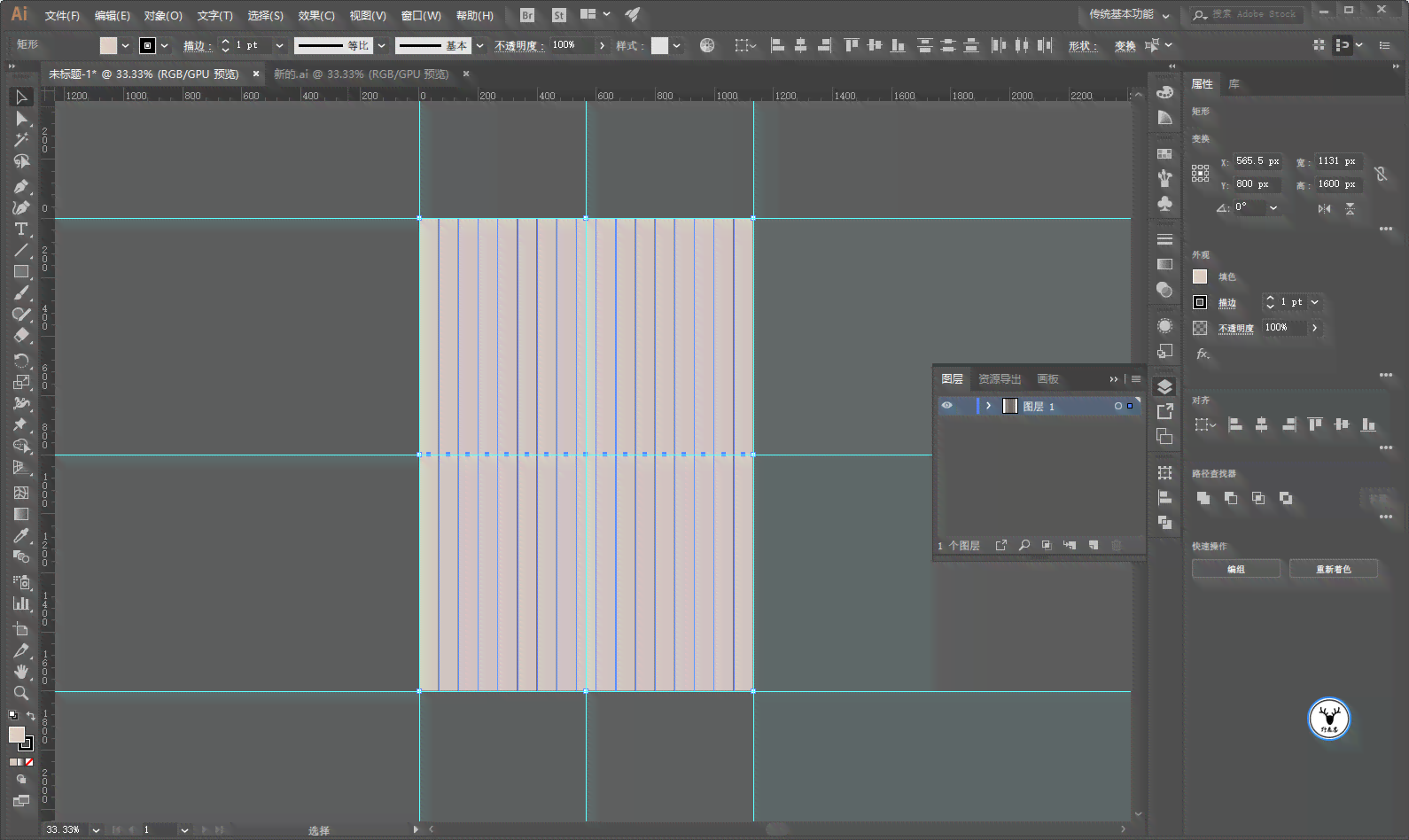1409x840 pixels.
Task: Open stroke weight dropdown in control bar
Action: (279, 45)
